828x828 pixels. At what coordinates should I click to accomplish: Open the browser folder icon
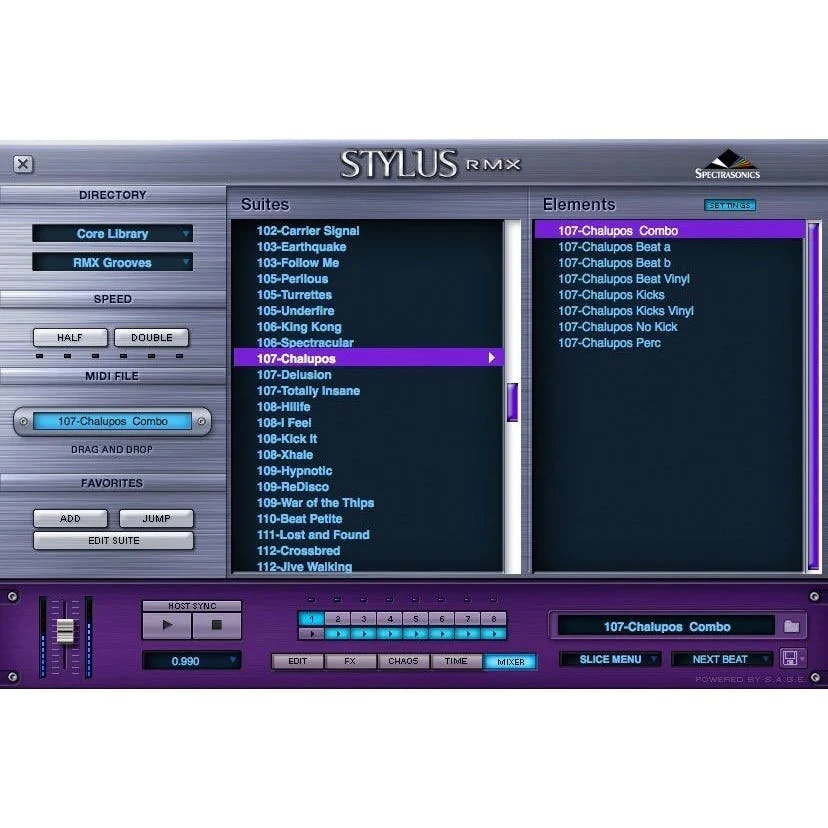tap(791, 627)
